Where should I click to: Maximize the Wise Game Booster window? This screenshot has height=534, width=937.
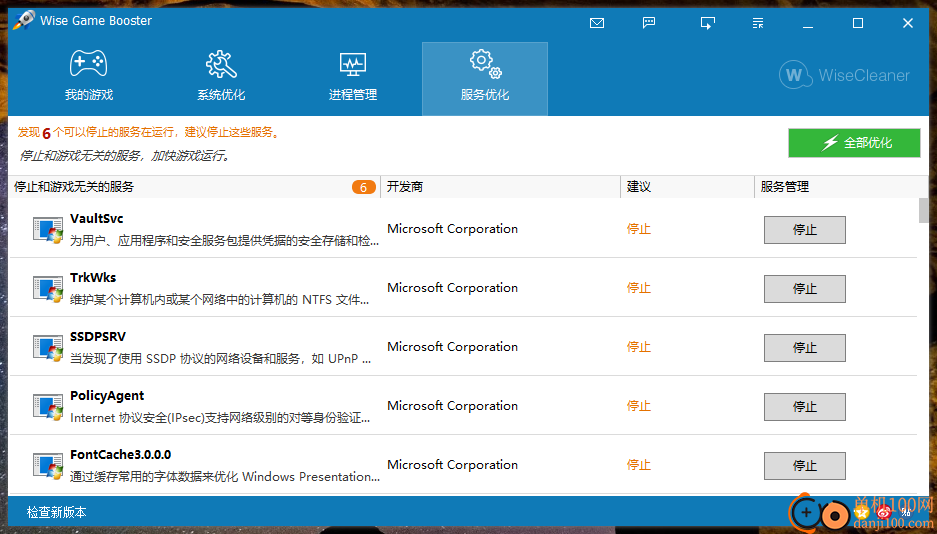coord(858,23)
